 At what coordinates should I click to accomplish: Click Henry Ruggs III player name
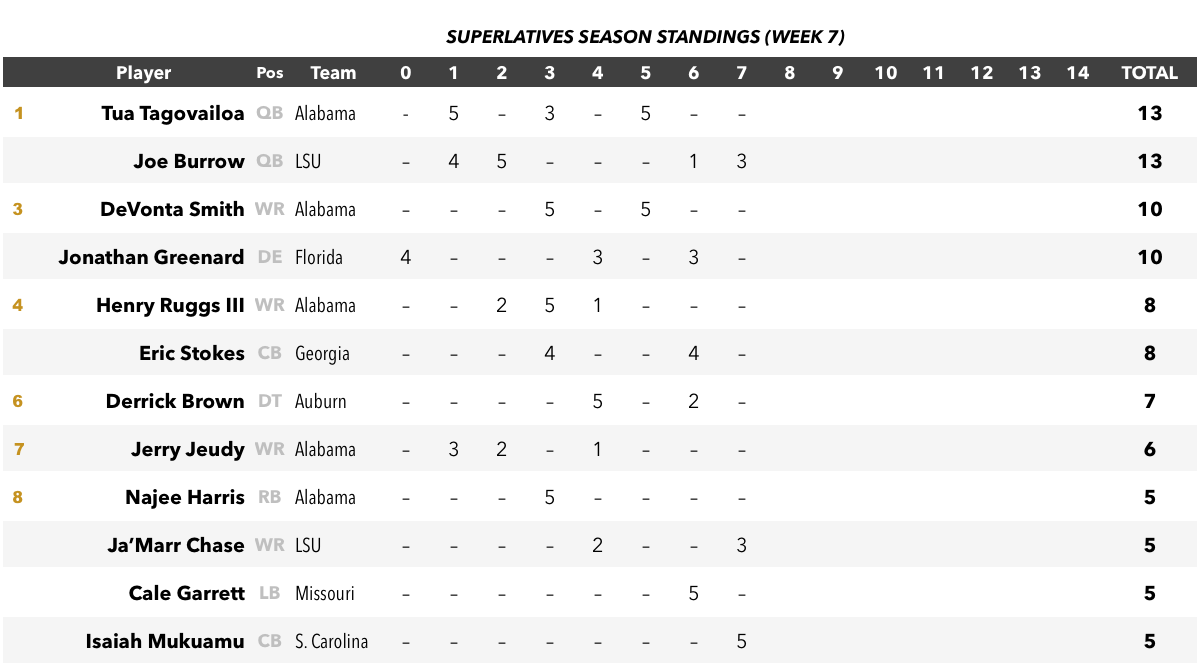pos(170,305)
